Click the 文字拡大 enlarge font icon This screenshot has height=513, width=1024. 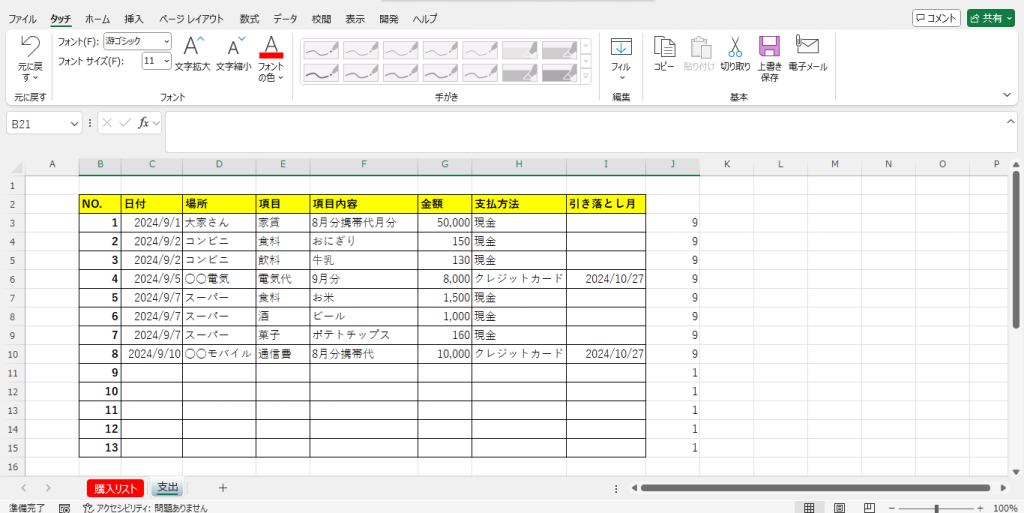coord(193,46)
